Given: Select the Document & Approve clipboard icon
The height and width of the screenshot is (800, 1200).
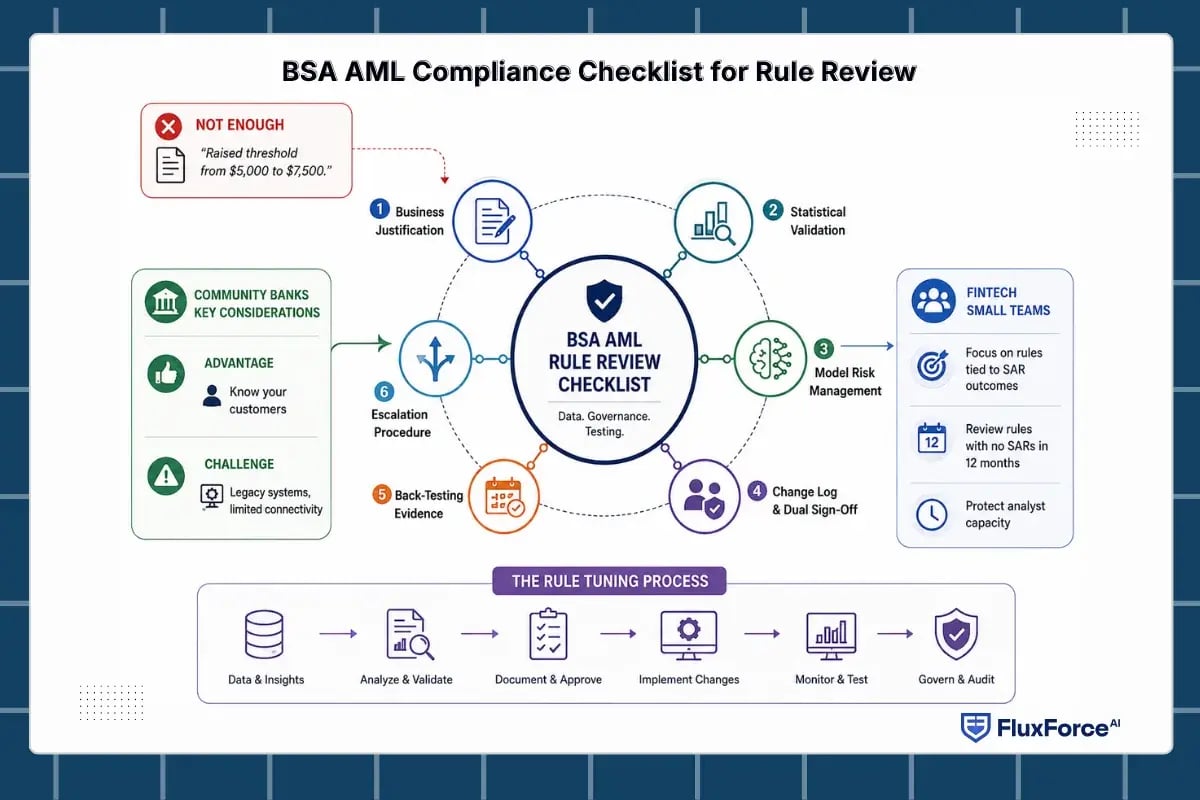Looking at the screenshot, I should coord(548,634).
